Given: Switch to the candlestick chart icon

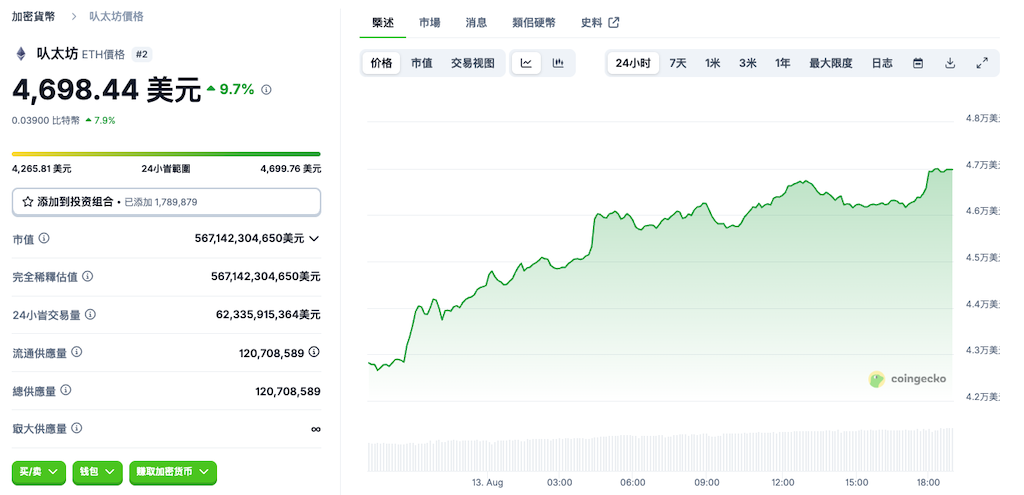Looking at the screenshot, I should click(558, 63).
